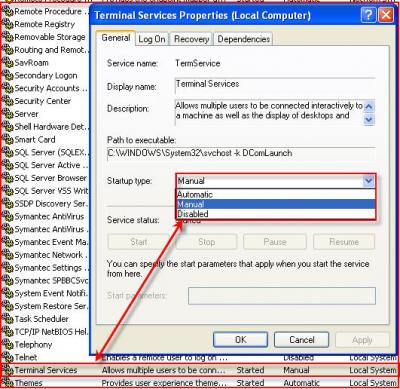
Task: Select Themes row in services list
Action: click(x=200, y=383)
